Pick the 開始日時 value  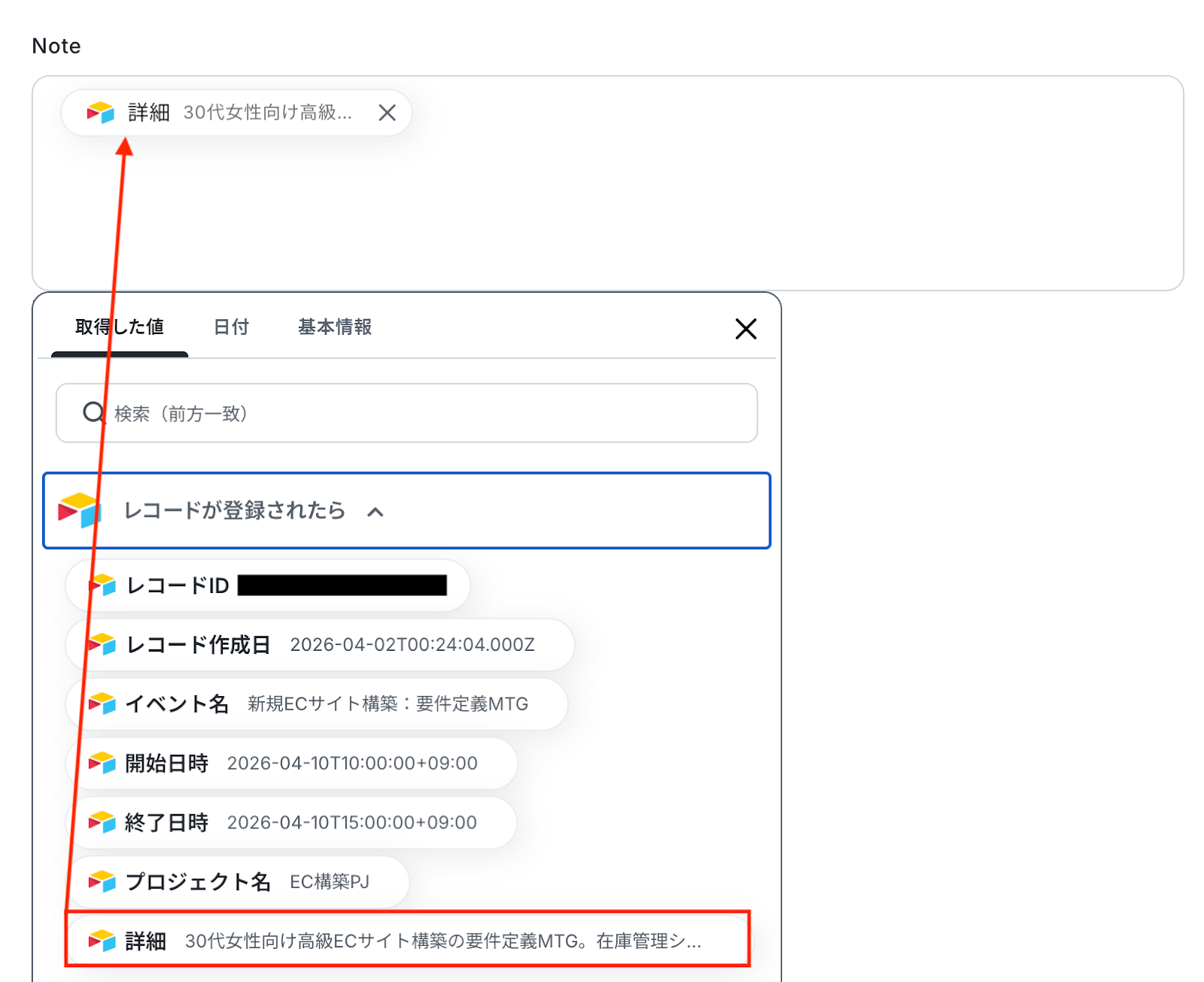click(x=291, y=764)
